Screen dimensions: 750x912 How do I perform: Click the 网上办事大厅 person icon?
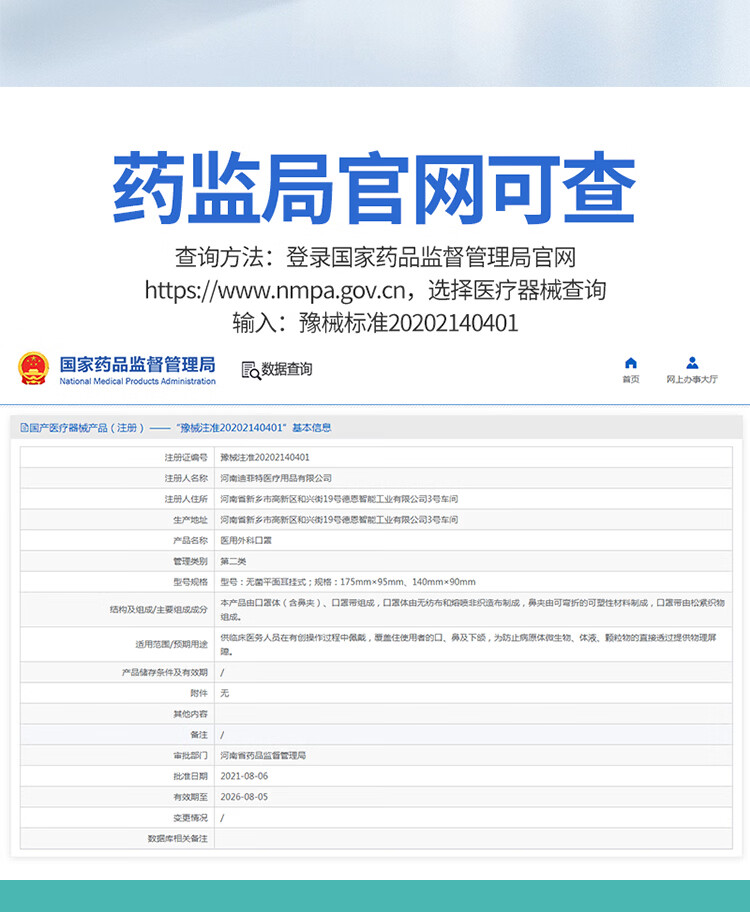point(692,363)
